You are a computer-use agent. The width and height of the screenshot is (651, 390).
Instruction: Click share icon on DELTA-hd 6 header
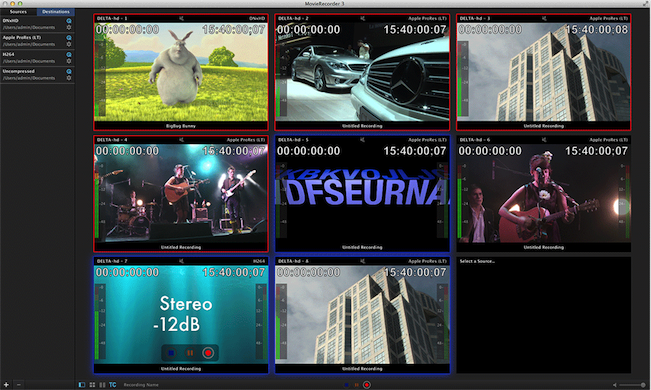point(544,140)
